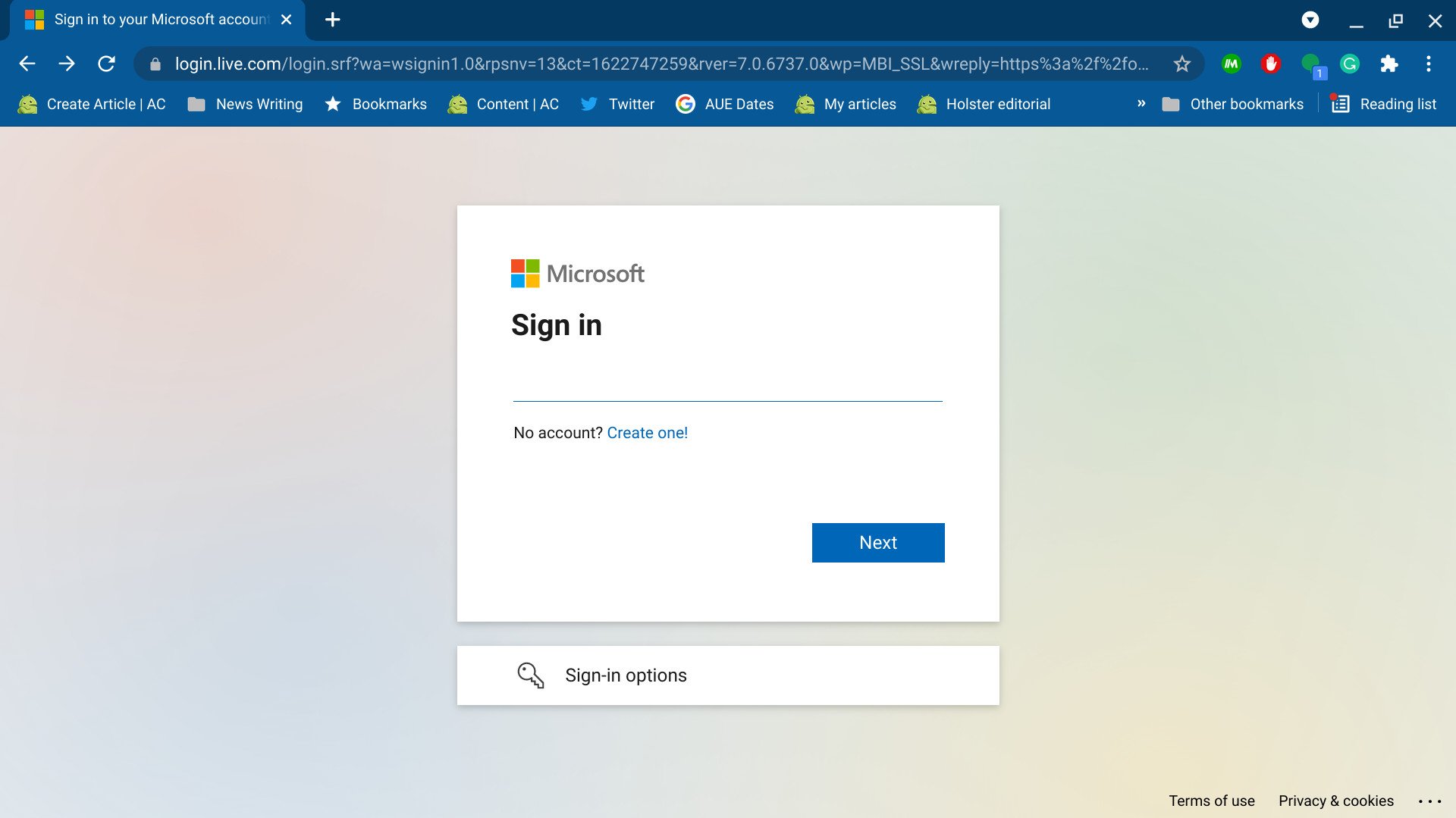
Task: Open Terms of use
Action: [x=1212, y=801]
